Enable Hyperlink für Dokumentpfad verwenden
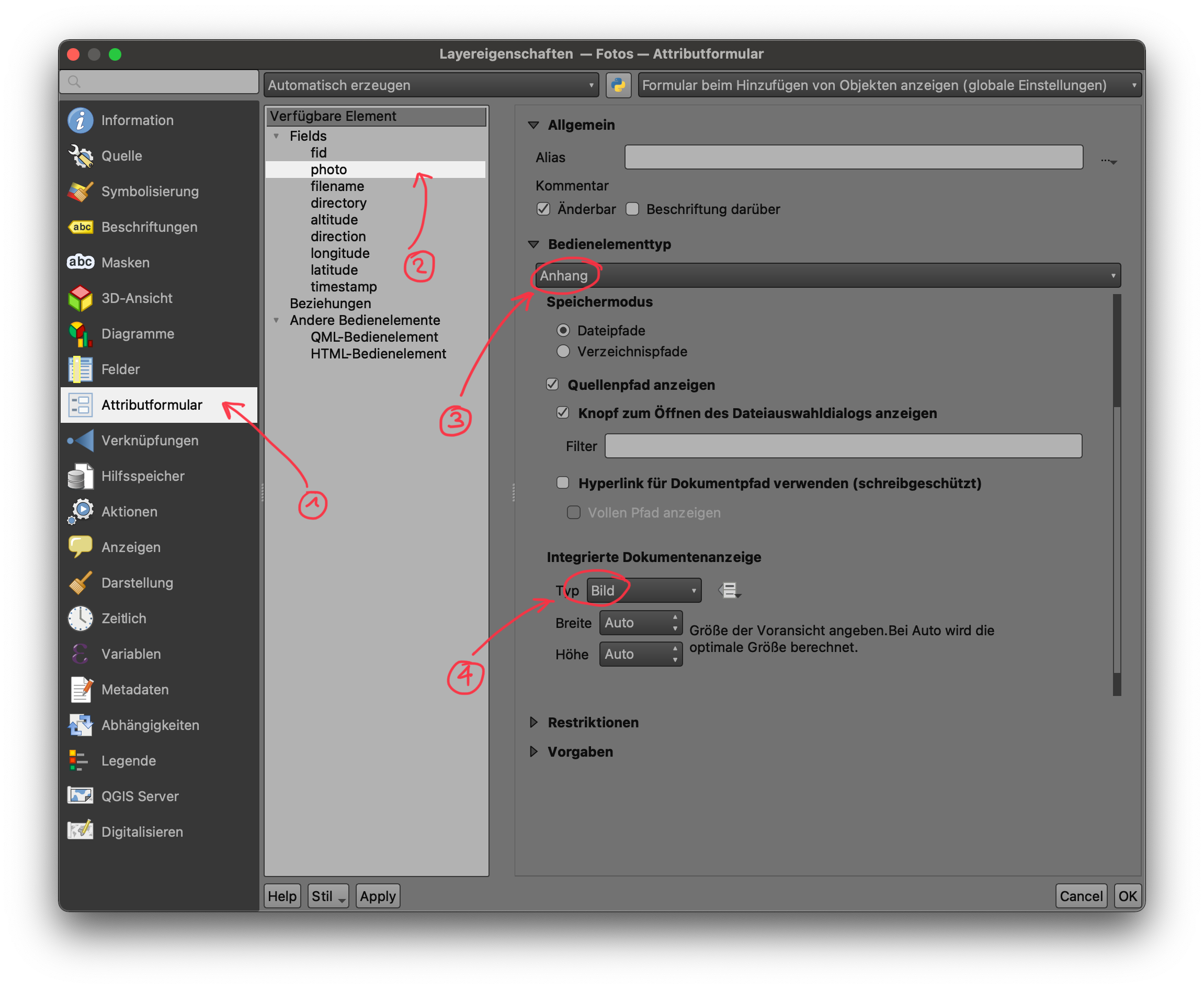Viewport: 1204px width, 989px height. [x=562, y=483]
